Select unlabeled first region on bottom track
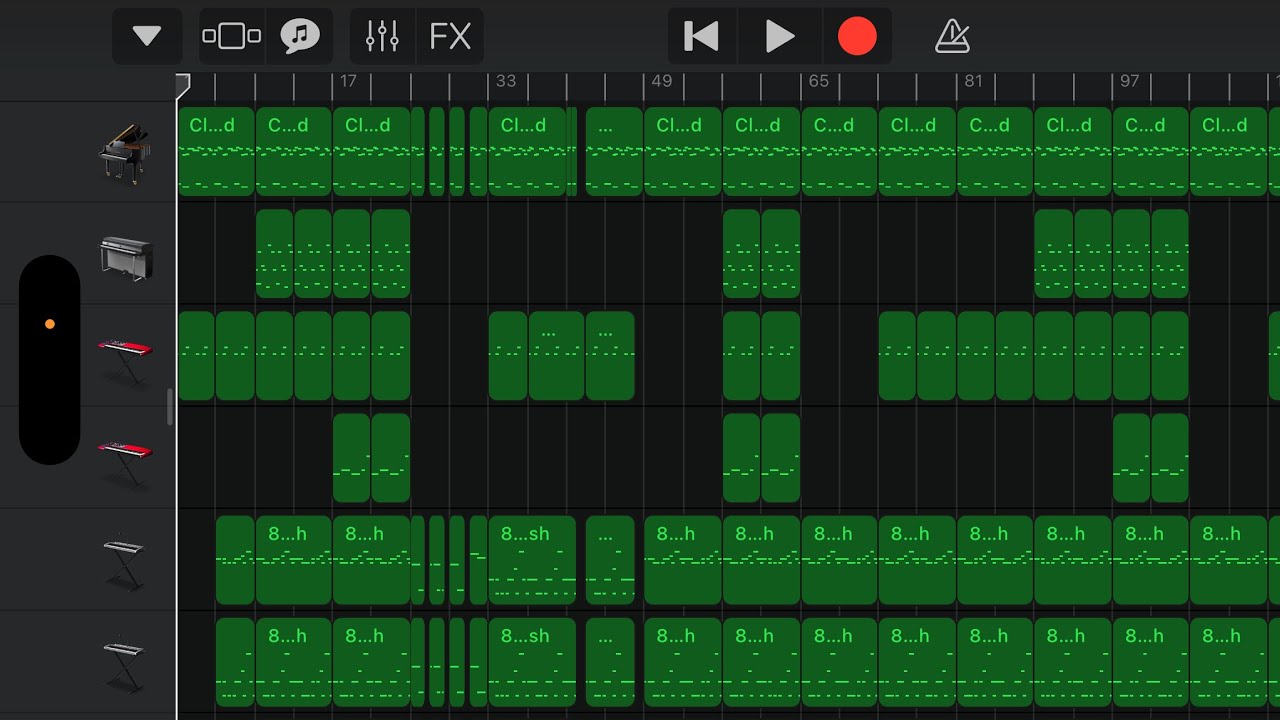 pos(235,662)
